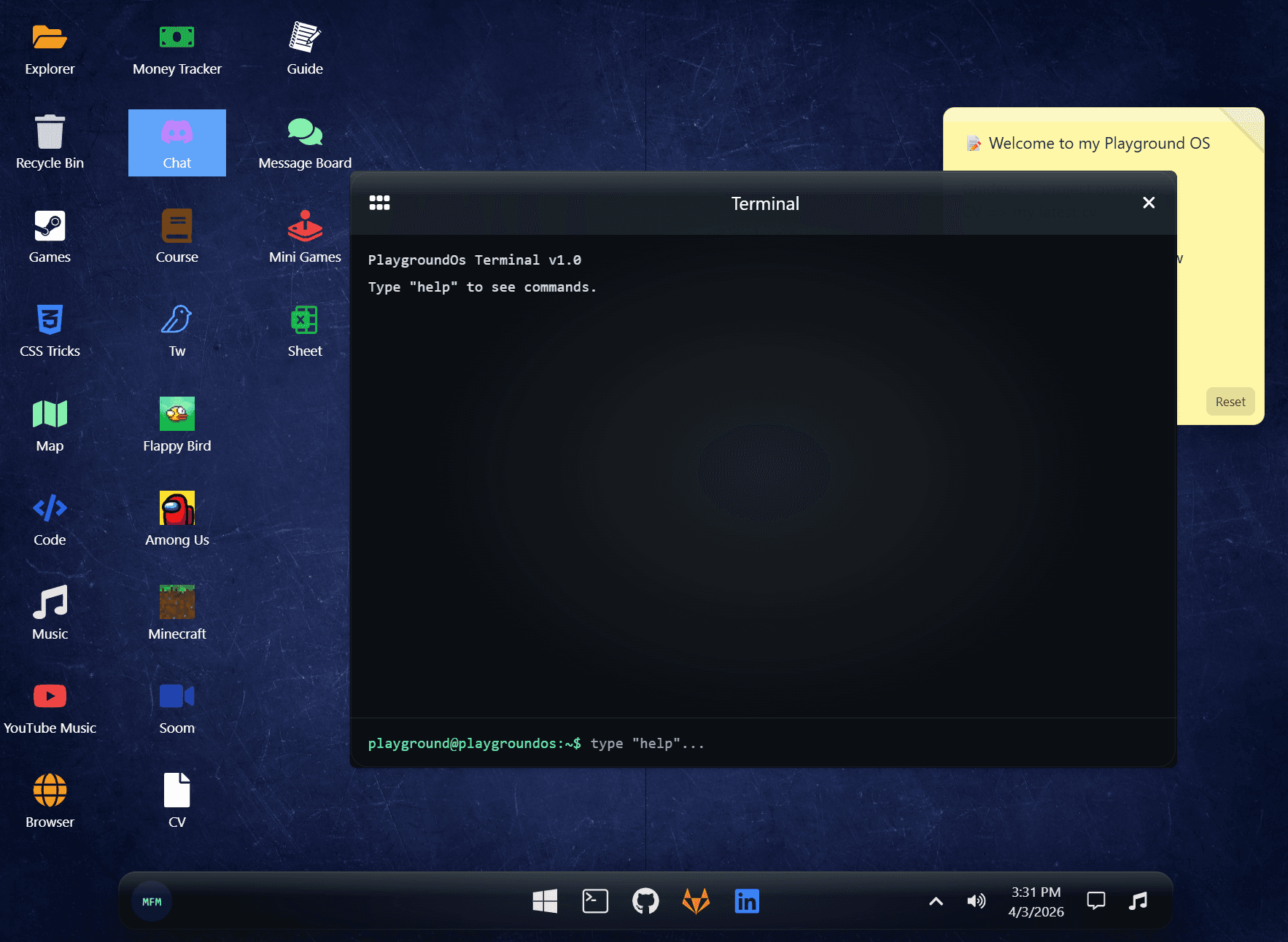Launch the Soom video app

point(176,708)
